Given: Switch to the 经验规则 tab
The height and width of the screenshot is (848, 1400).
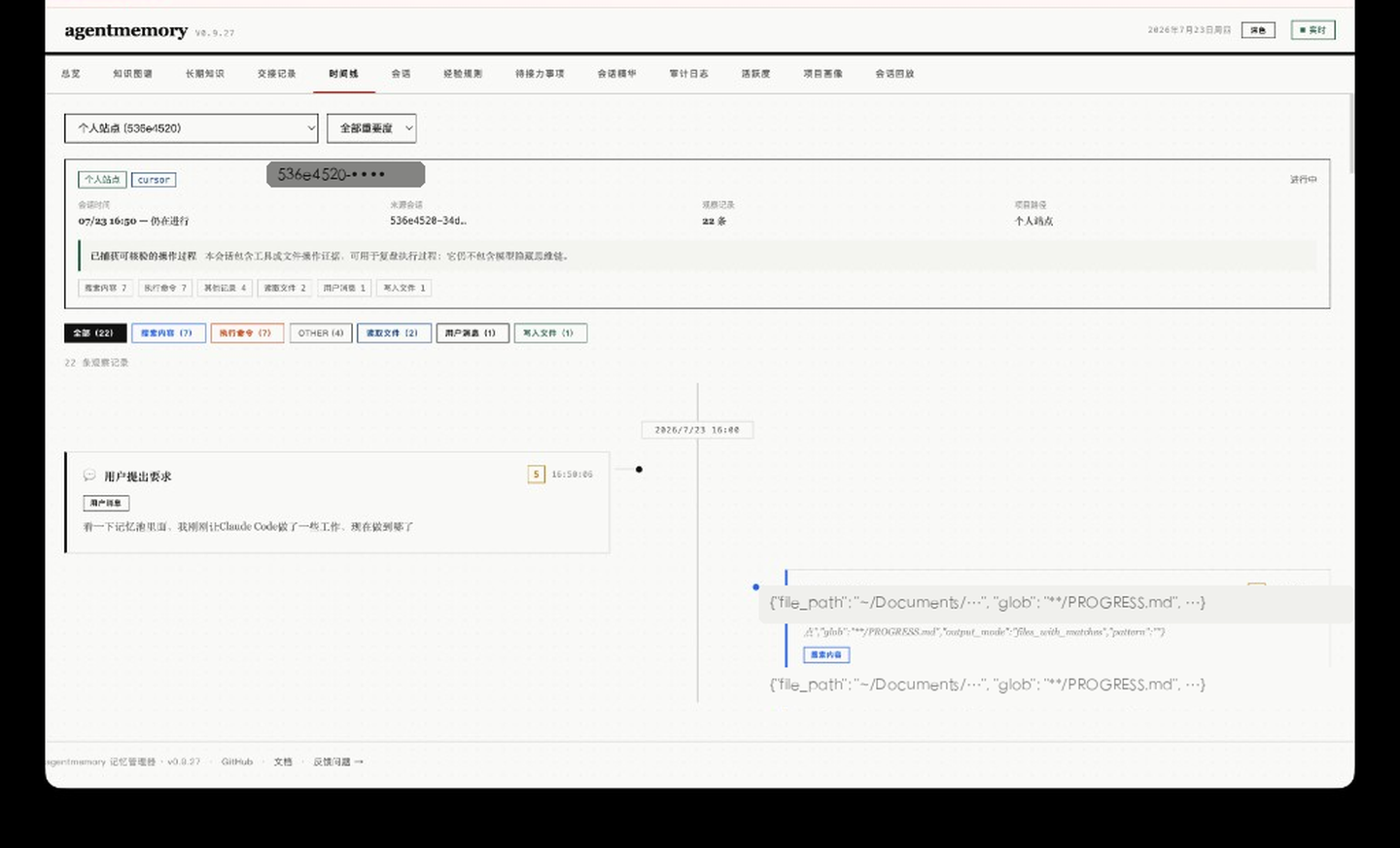Looking at the screenshot, I should coord(463,74).
